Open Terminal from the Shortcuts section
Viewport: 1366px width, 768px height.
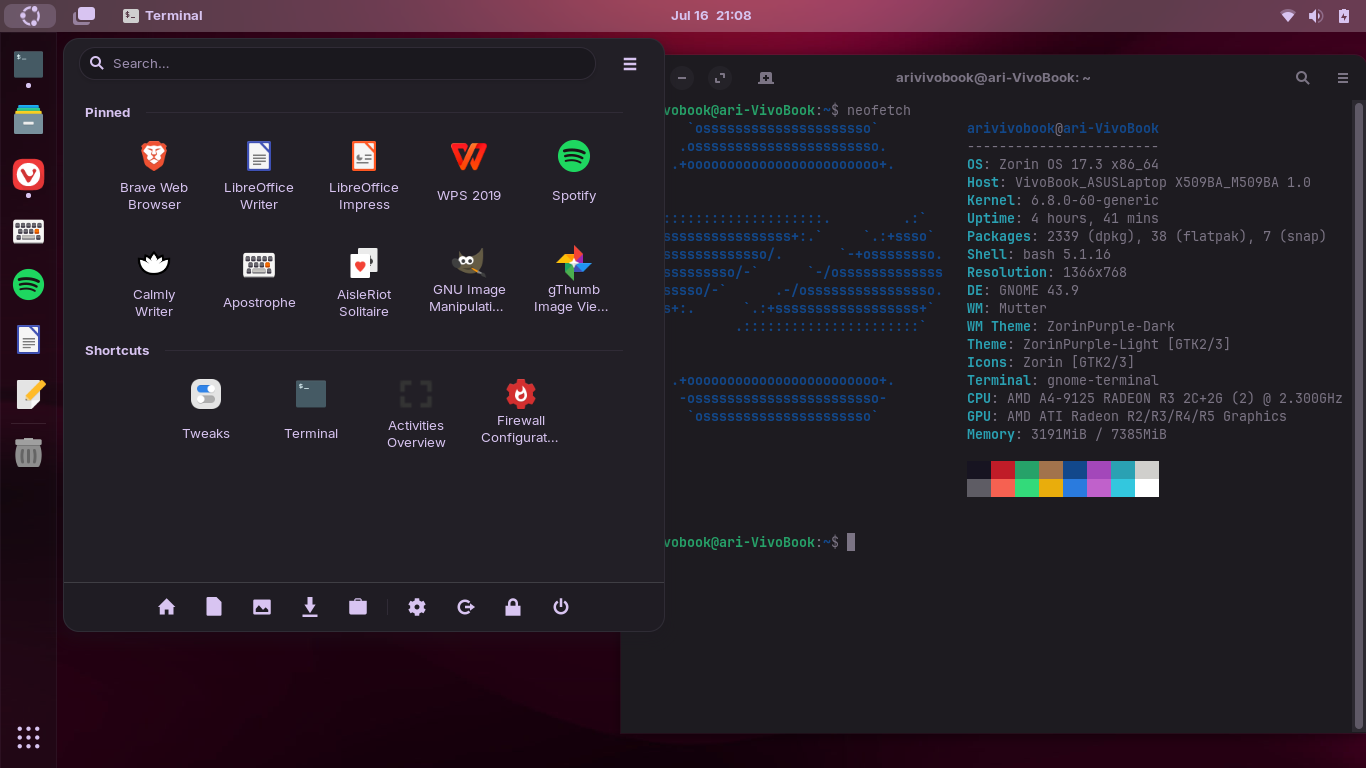(x=311, y=410)
